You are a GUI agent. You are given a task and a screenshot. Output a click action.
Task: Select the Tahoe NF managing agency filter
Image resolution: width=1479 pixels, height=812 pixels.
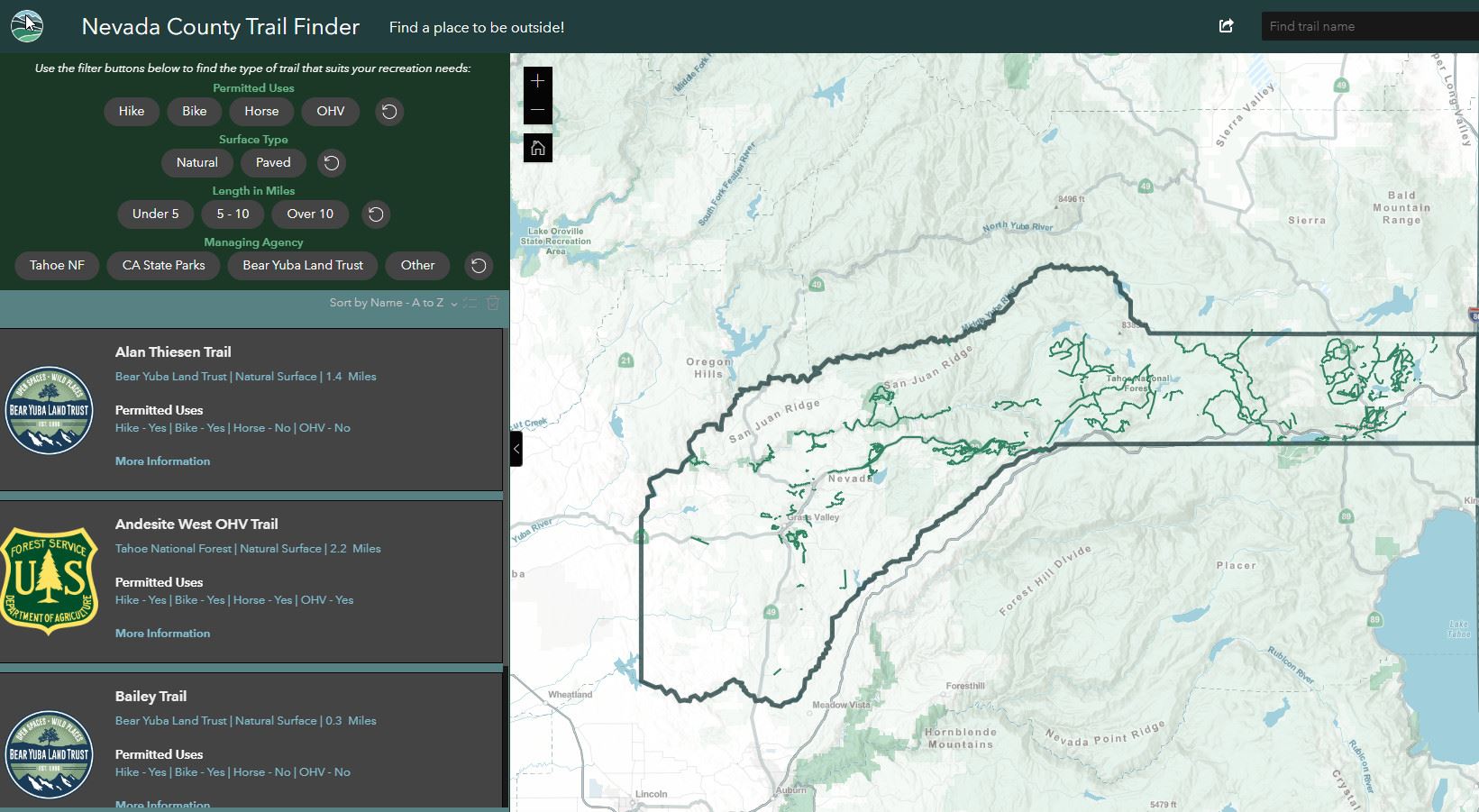click(56, 265)
